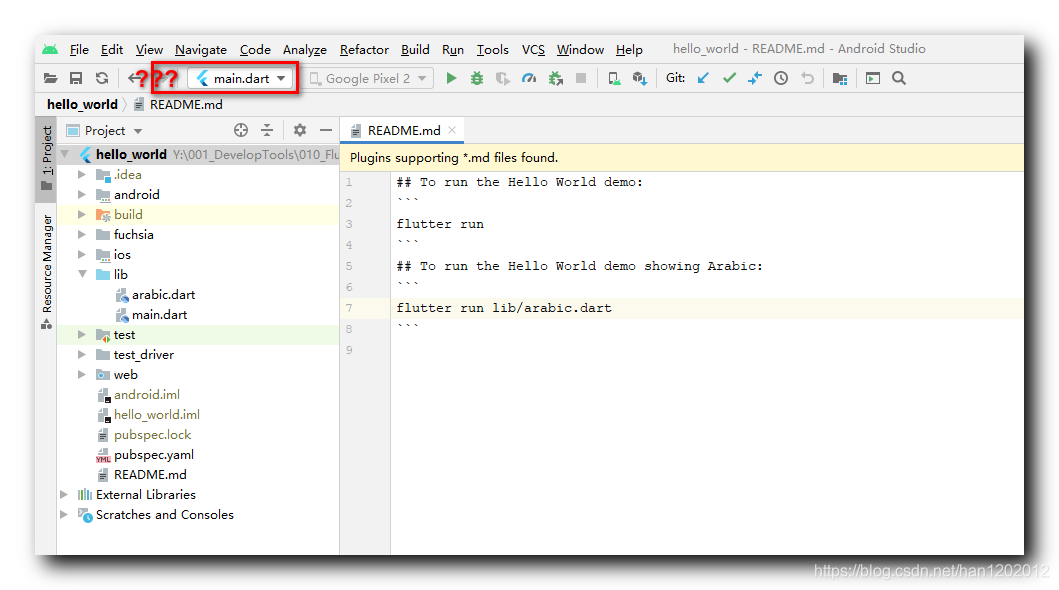The width and height of the screenshot is (1059, 590).
Task: Open the Build menu
Action: pos(415,49)
